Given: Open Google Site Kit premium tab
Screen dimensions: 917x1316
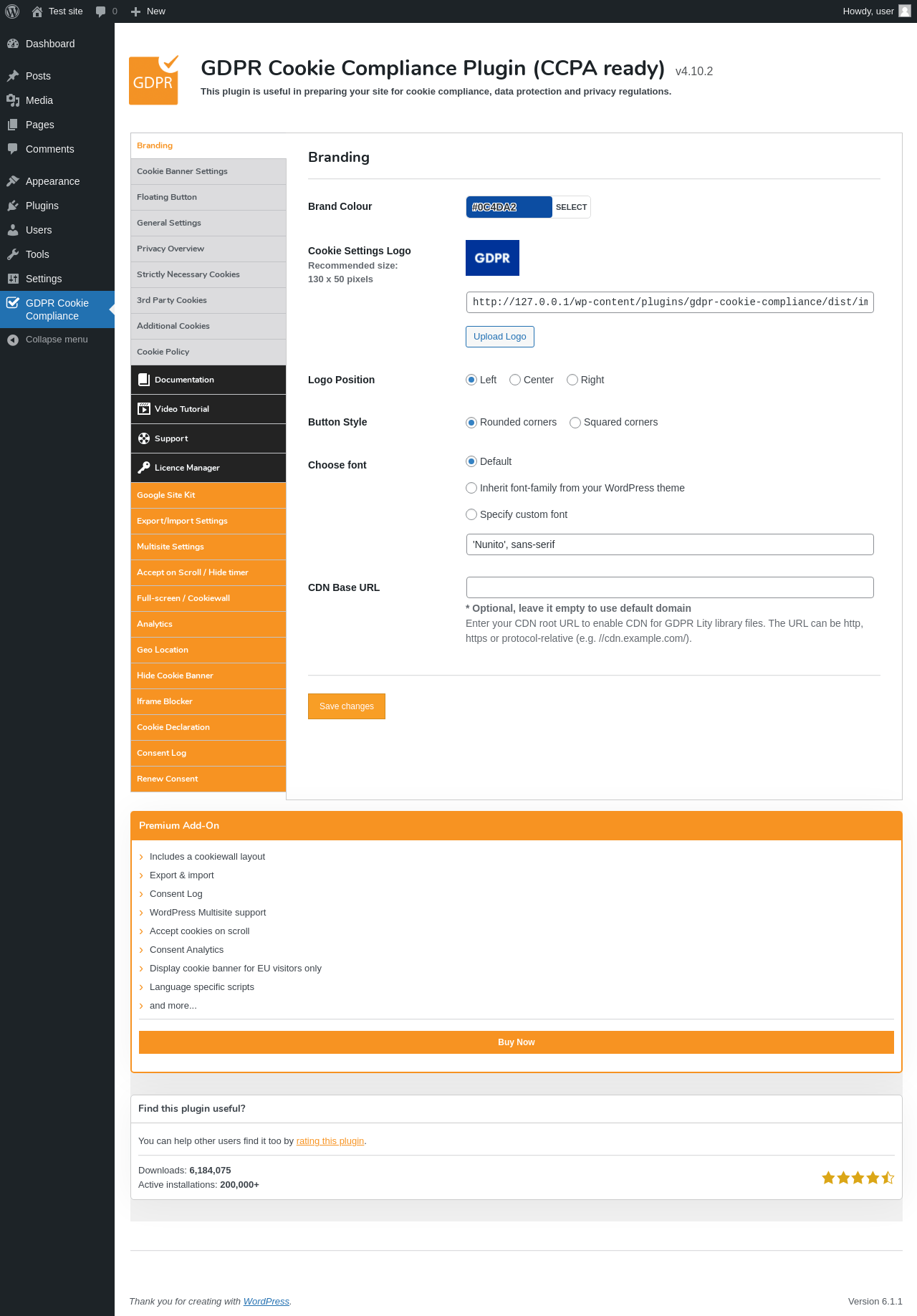Looking at the screenshot, I should tap(208, 495).
